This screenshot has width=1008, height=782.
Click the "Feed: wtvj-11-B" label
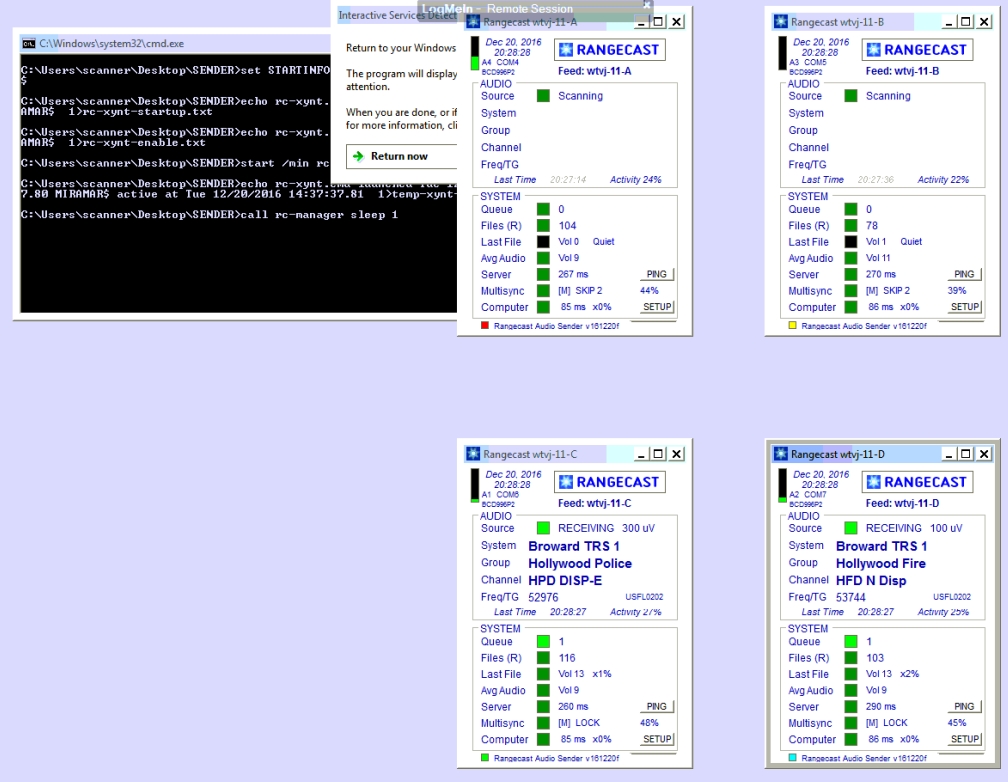click(x=903, y=71)
